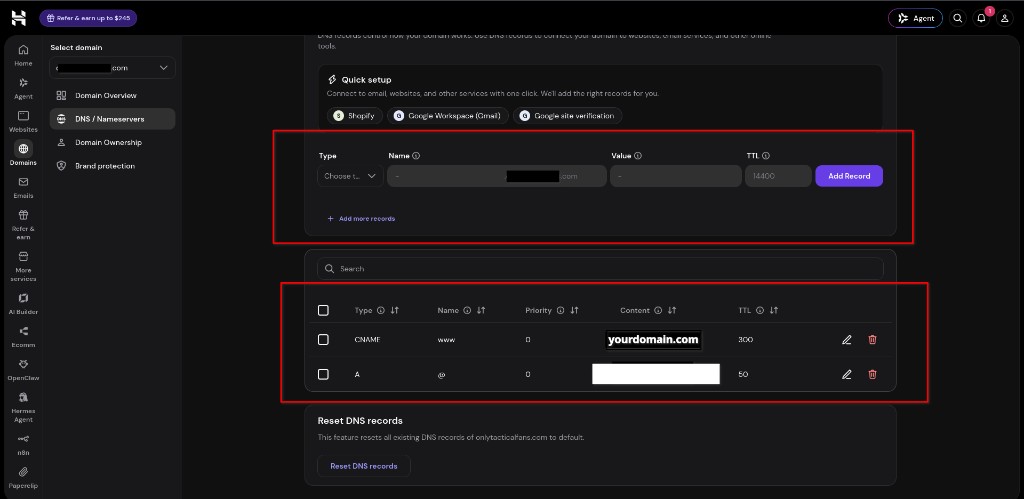Click the Hostinger logo icon
Image resolution: width=1024 pixels, height=499 pixels.
tap(18, 18)
